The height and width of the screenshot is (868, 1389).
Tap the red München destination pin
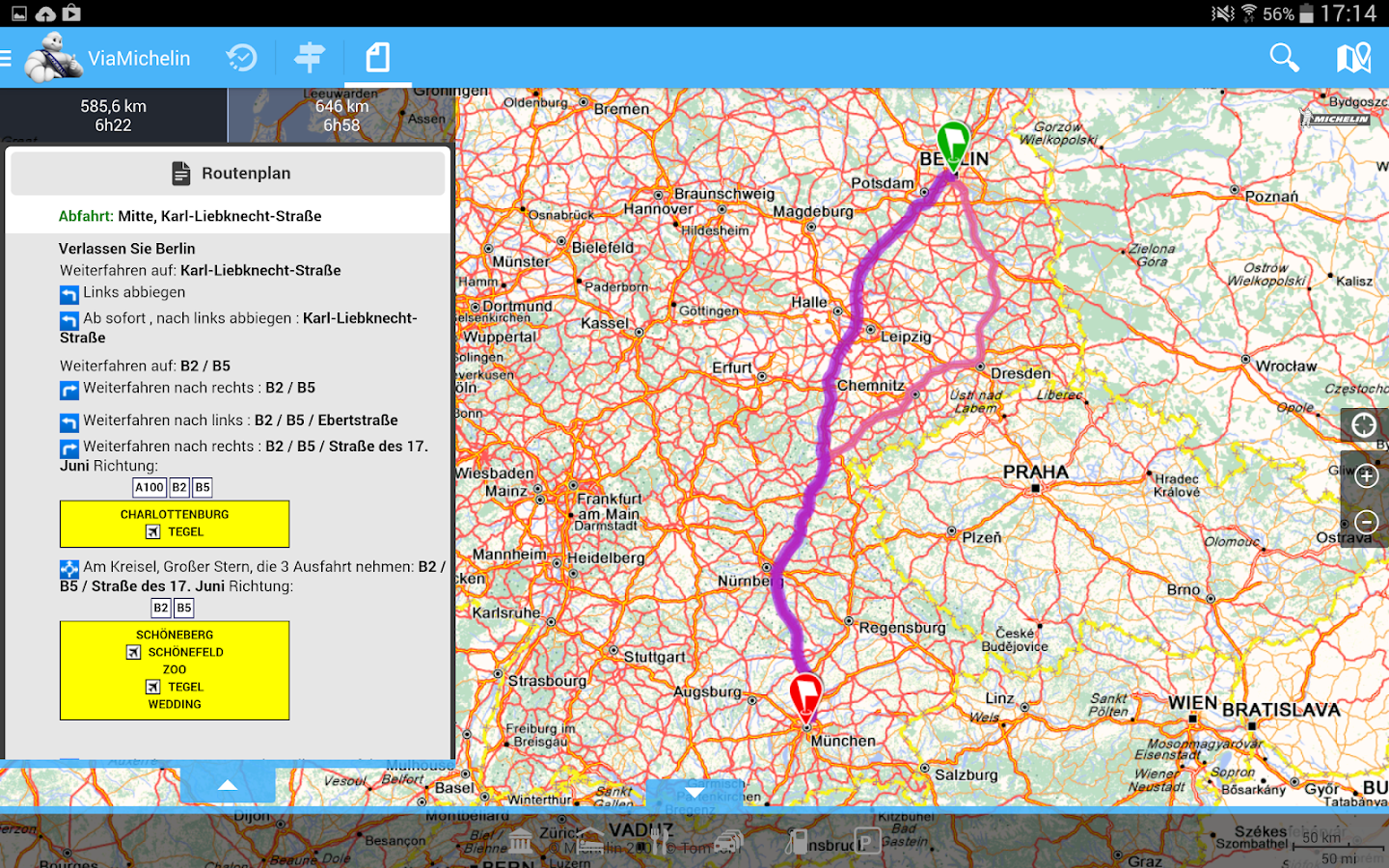click(805, 699)
